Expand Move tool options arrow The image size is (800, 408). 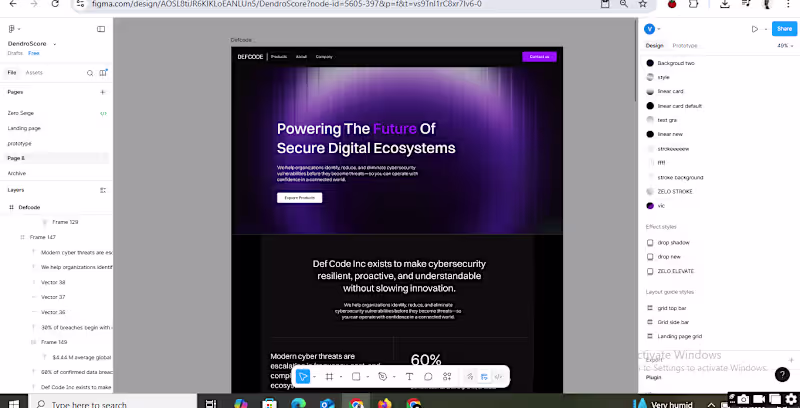point(314,377)
